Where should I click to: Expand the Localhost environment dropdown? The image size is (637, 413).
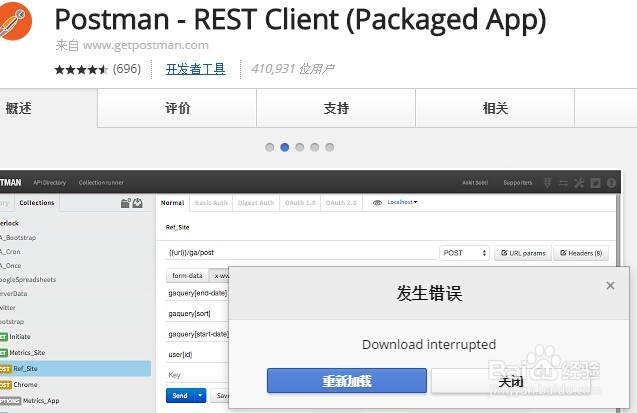(x=402, y=202)
